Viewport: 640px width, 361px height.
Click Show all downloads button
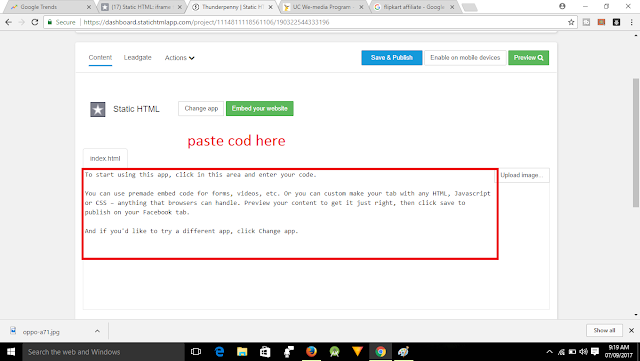pyautogui.click(x=604, y=330)
